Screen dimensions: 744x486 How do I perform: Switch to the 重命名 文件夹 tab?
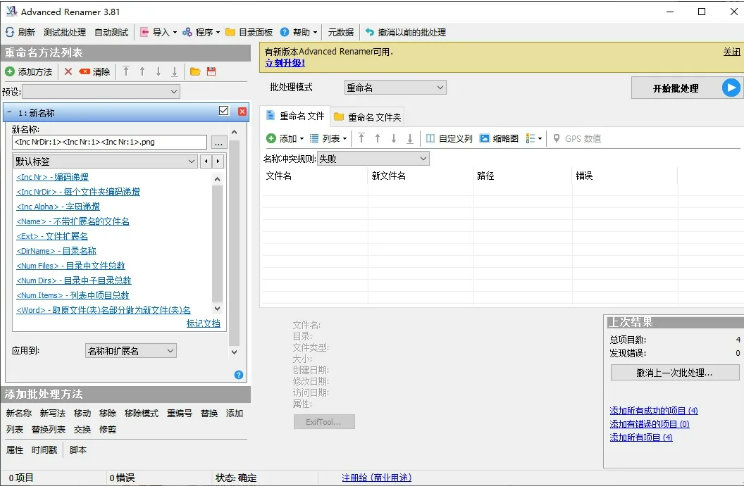tap(368, 117)
